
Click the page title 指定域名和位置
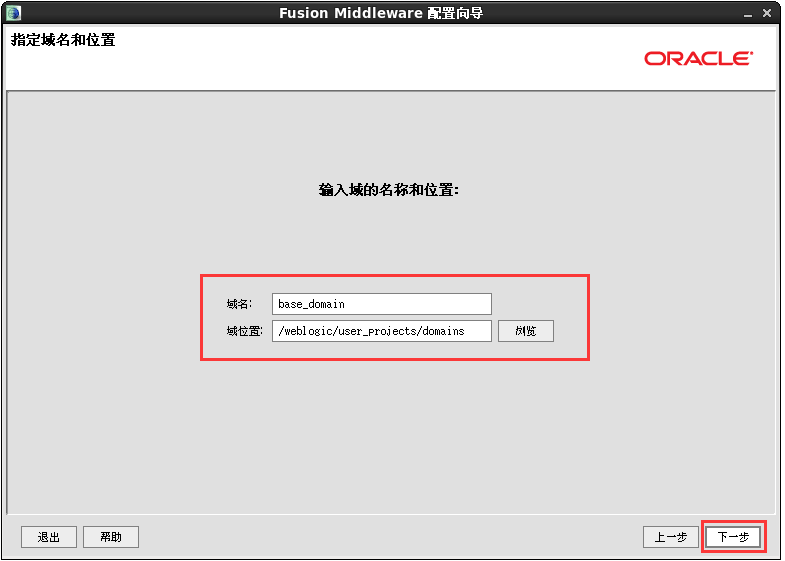(63, 40)
